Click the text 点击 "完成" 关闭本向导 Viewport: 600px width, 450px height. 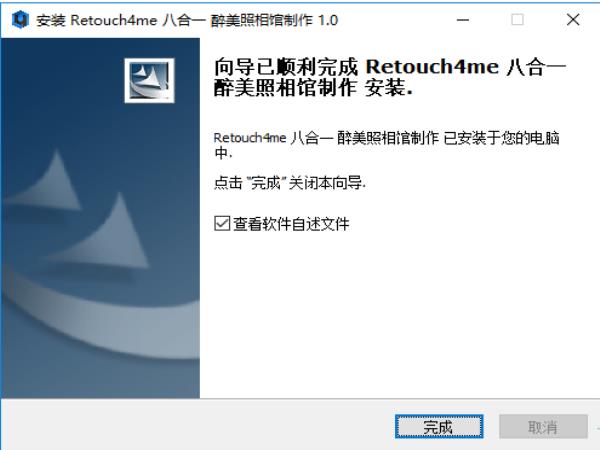290,183
